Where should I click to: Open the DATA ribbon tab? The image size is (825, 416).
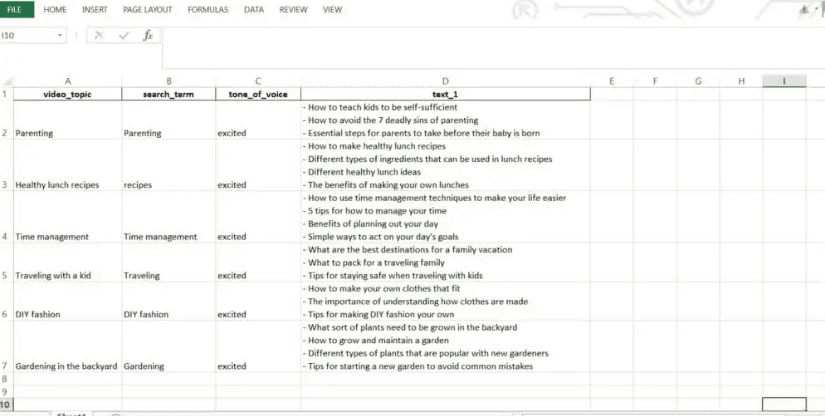pos(254,9)
